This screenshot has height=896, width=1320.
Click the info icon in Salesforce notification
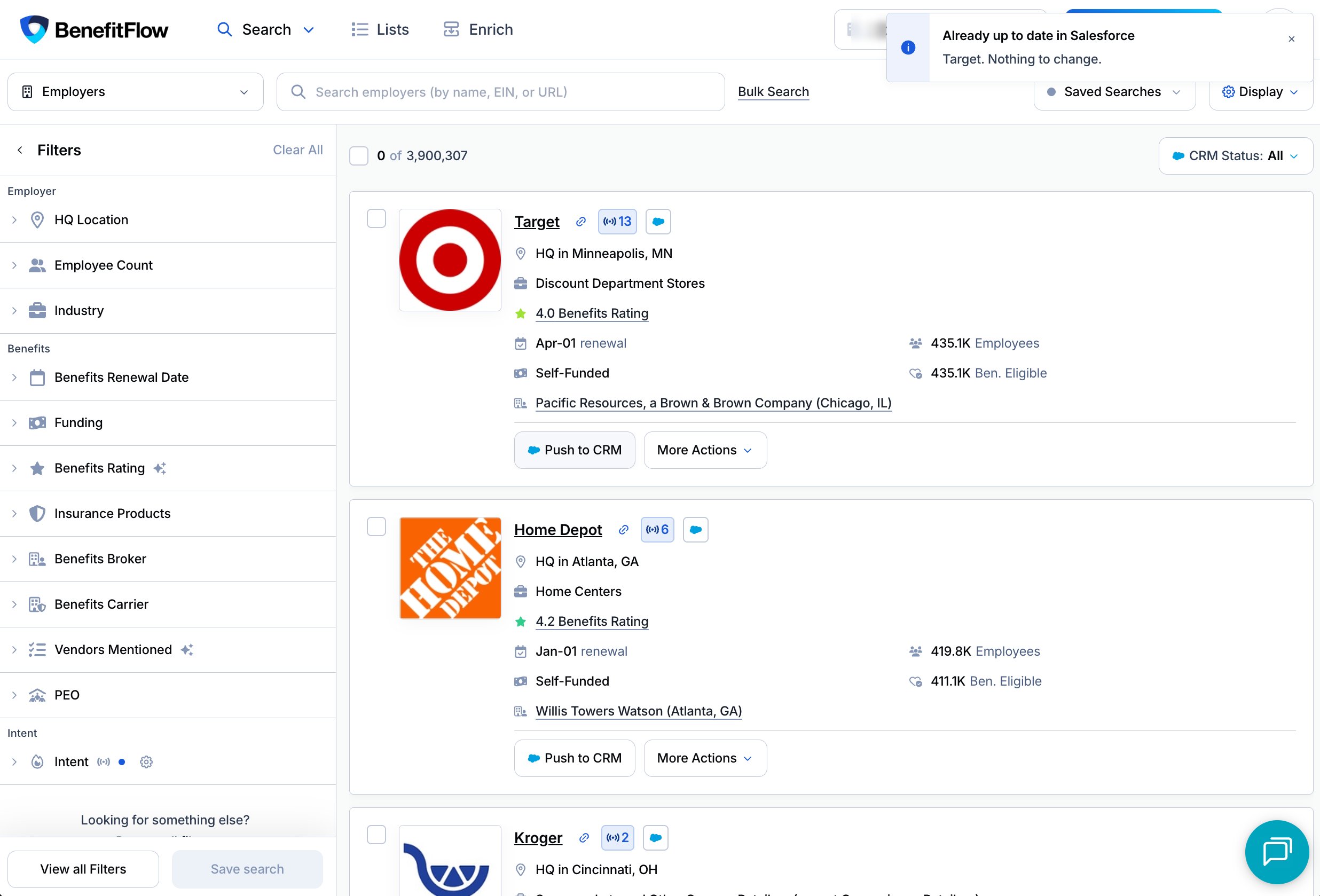(908, 48)
